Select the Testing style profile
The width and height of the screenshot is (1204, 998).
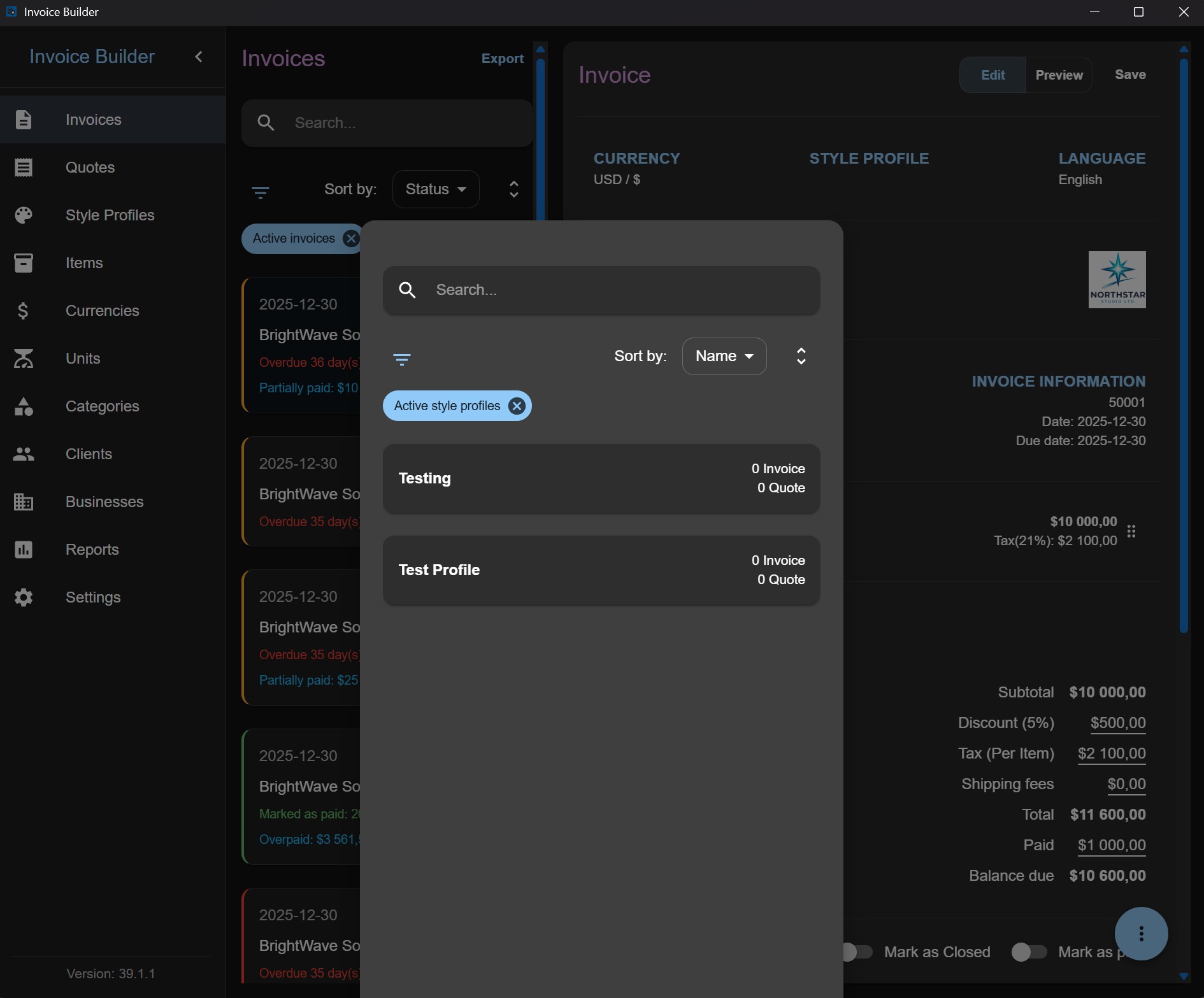(601, 478)
